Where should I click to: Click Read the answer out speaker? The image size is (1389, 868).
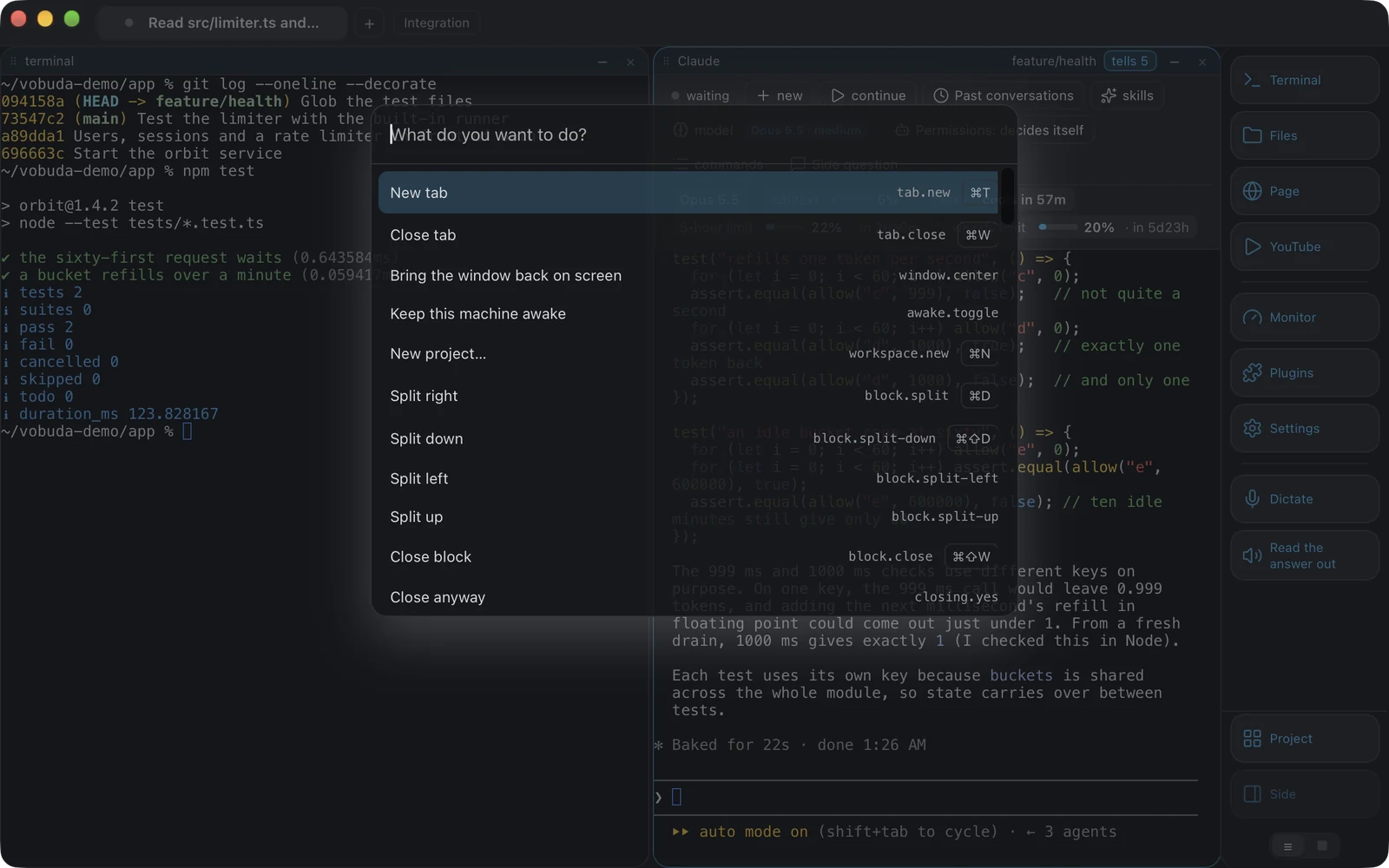(x=1304, y=556)
